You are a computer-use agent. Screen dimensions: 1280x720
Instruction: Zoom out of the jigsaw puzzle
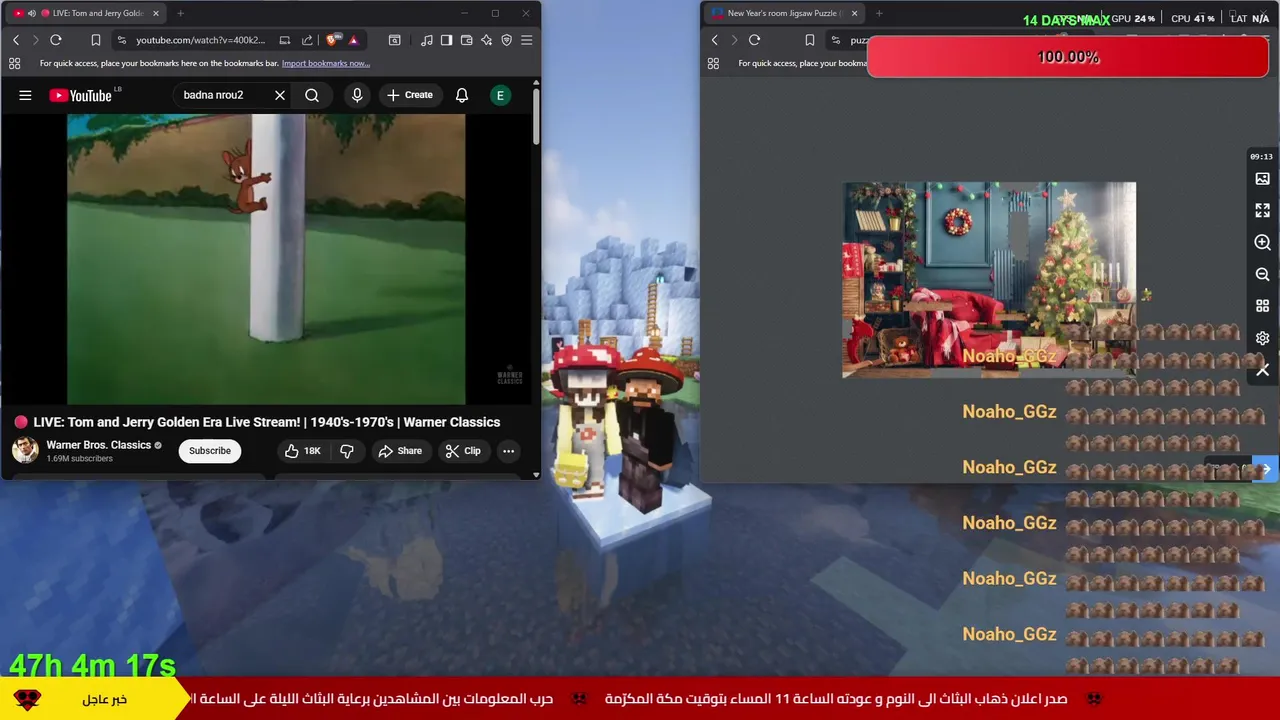[x=1262, y=275]
